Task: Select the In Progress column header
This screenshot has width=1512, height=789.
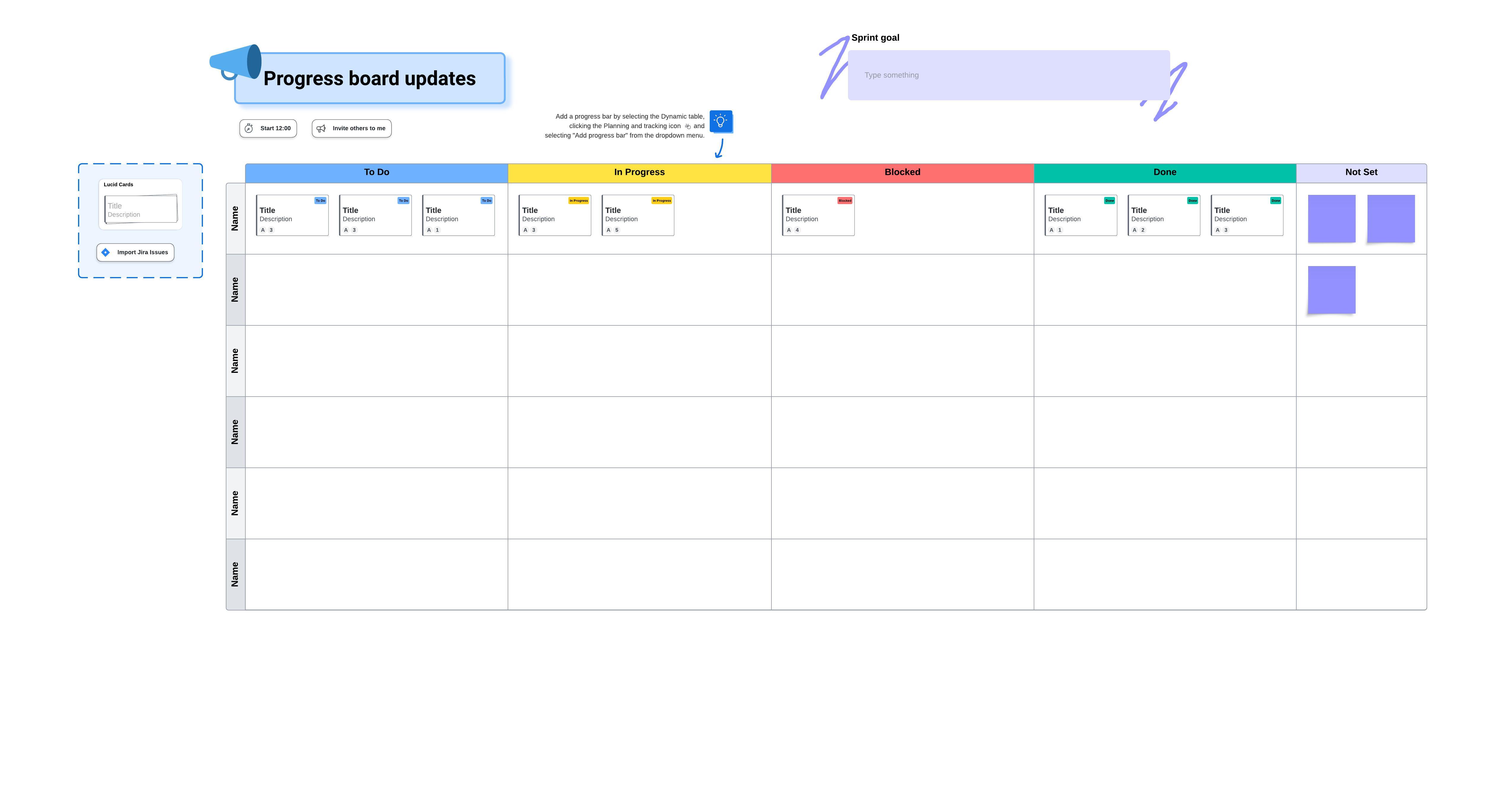Action: tap(639, 172)
